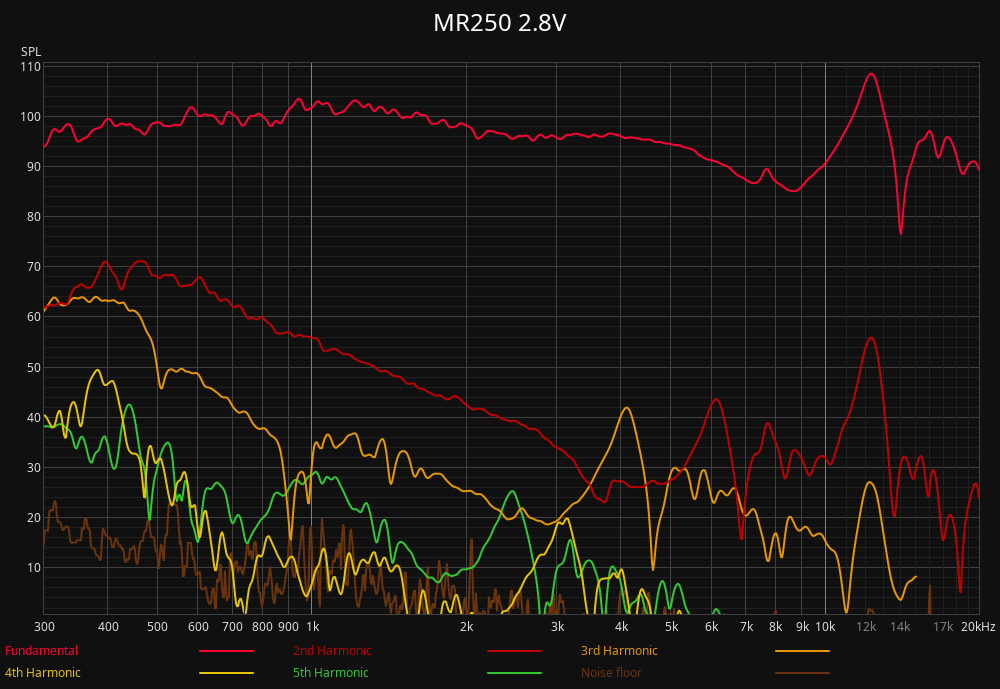Click the 900 frequency axis label

click(288, 626)
